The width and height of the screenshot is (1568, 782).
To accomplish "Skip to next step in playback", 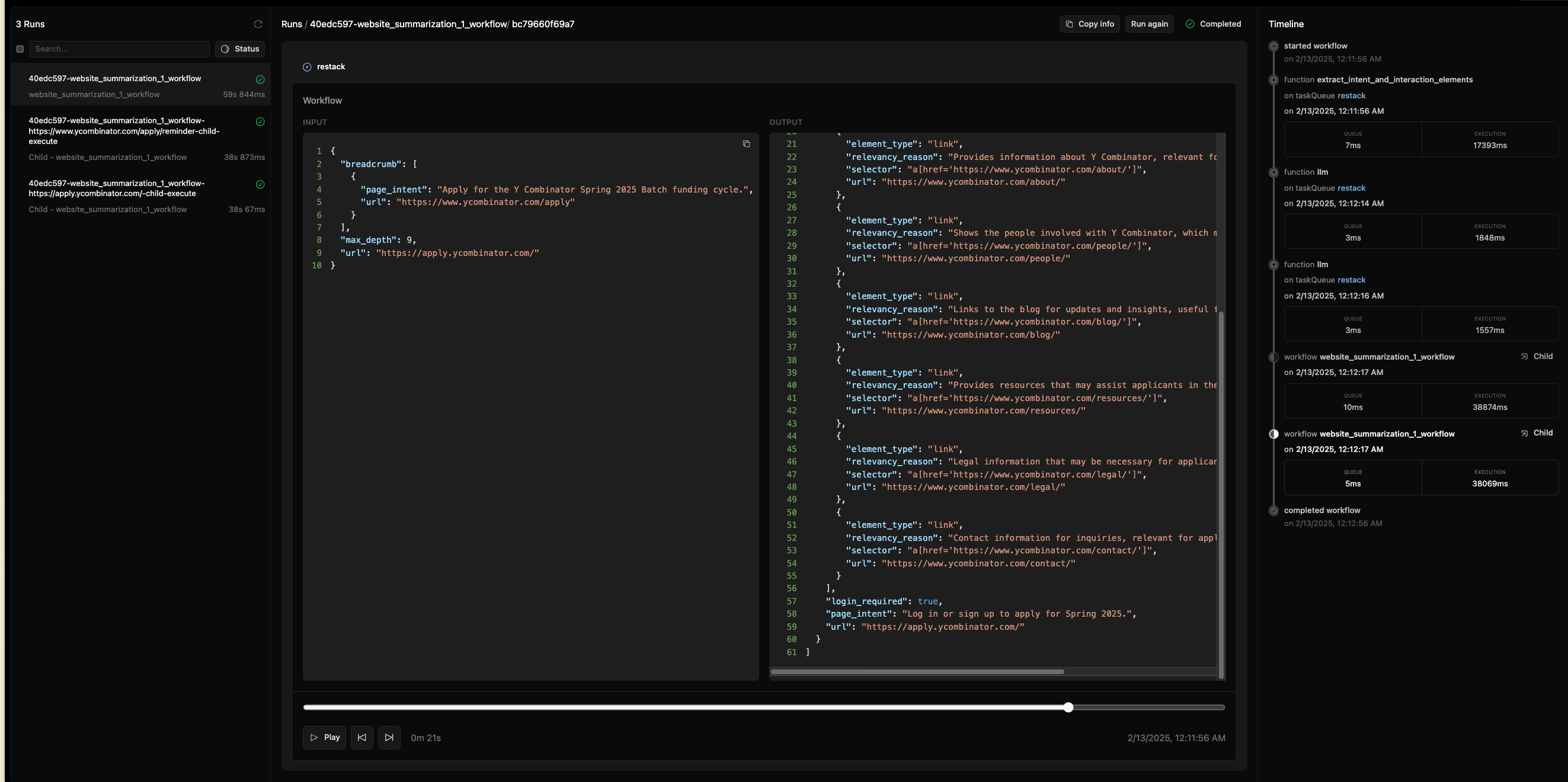I will [389, 738].
